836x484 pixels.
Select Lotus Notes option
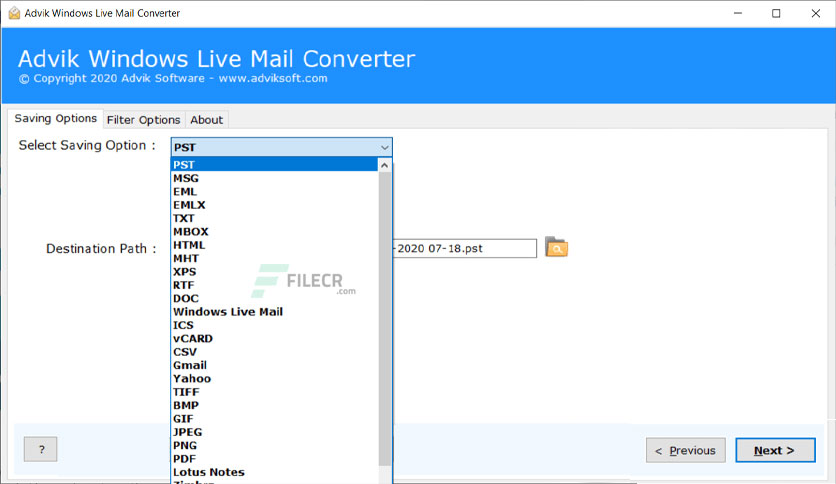[x=275, y=472]
